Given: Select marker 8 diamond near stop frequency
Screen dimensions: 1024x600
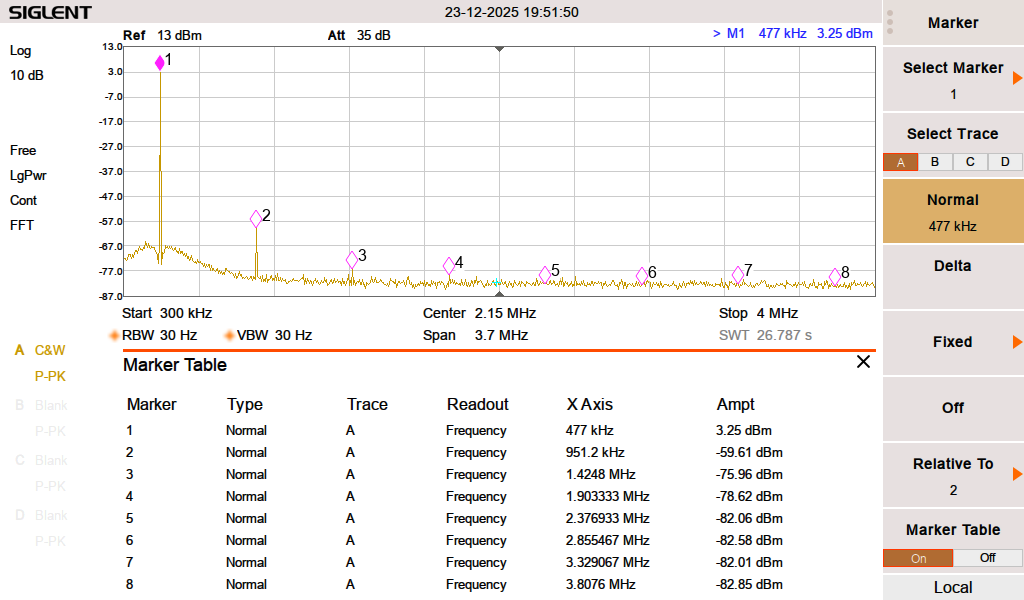Looking at the screenshot, I should [835, 277].
